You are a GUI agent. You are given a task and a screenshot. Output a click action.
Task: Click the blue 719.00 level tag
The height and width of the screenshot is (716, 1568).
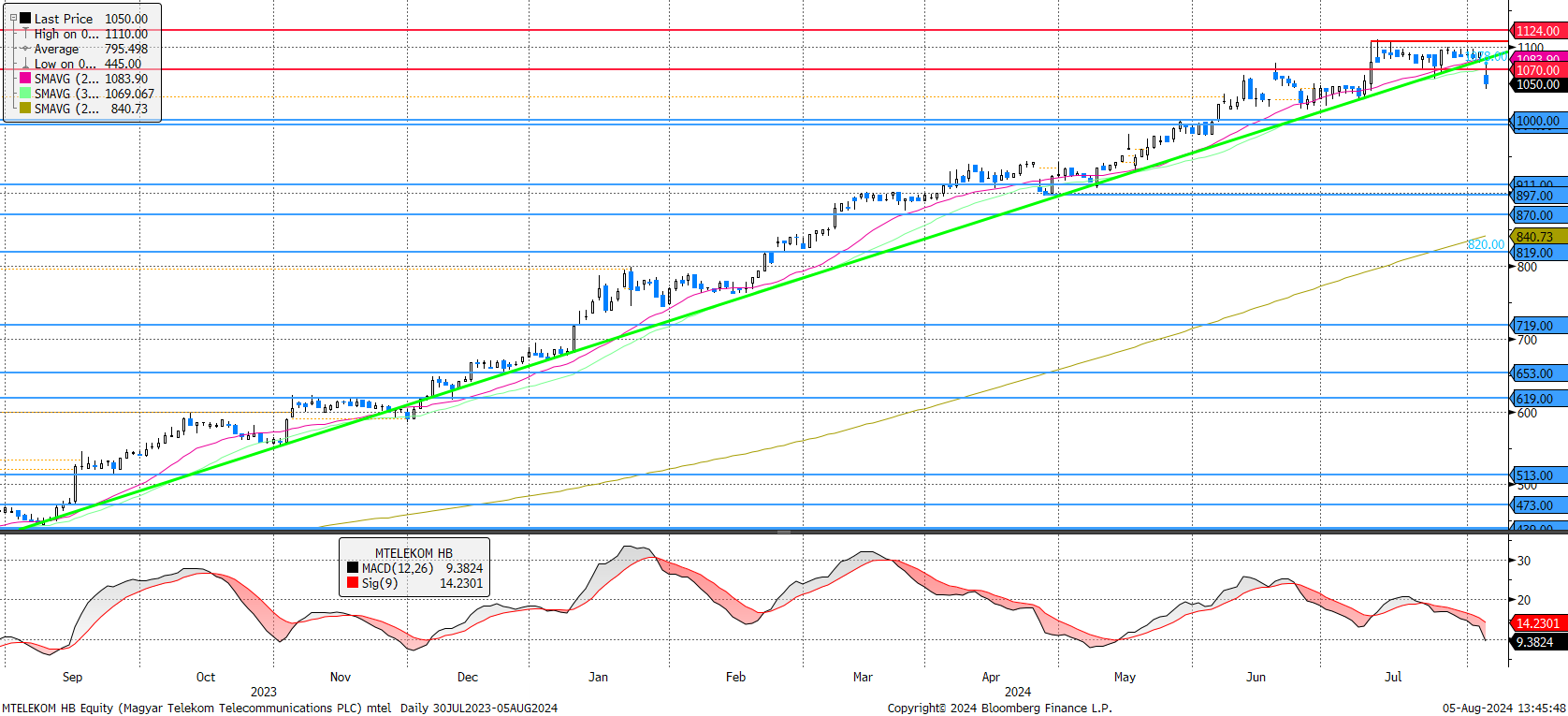[1539, 326]
